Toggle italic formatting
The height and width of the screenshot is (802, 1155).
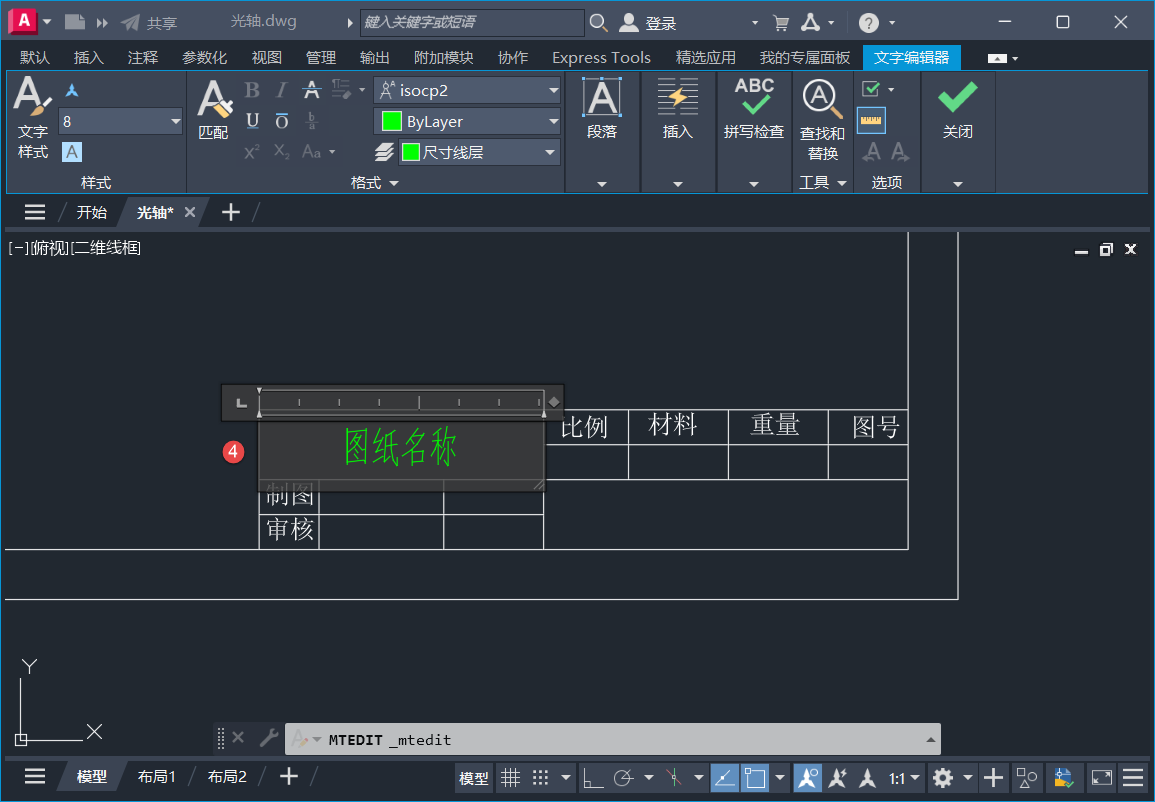281,89
